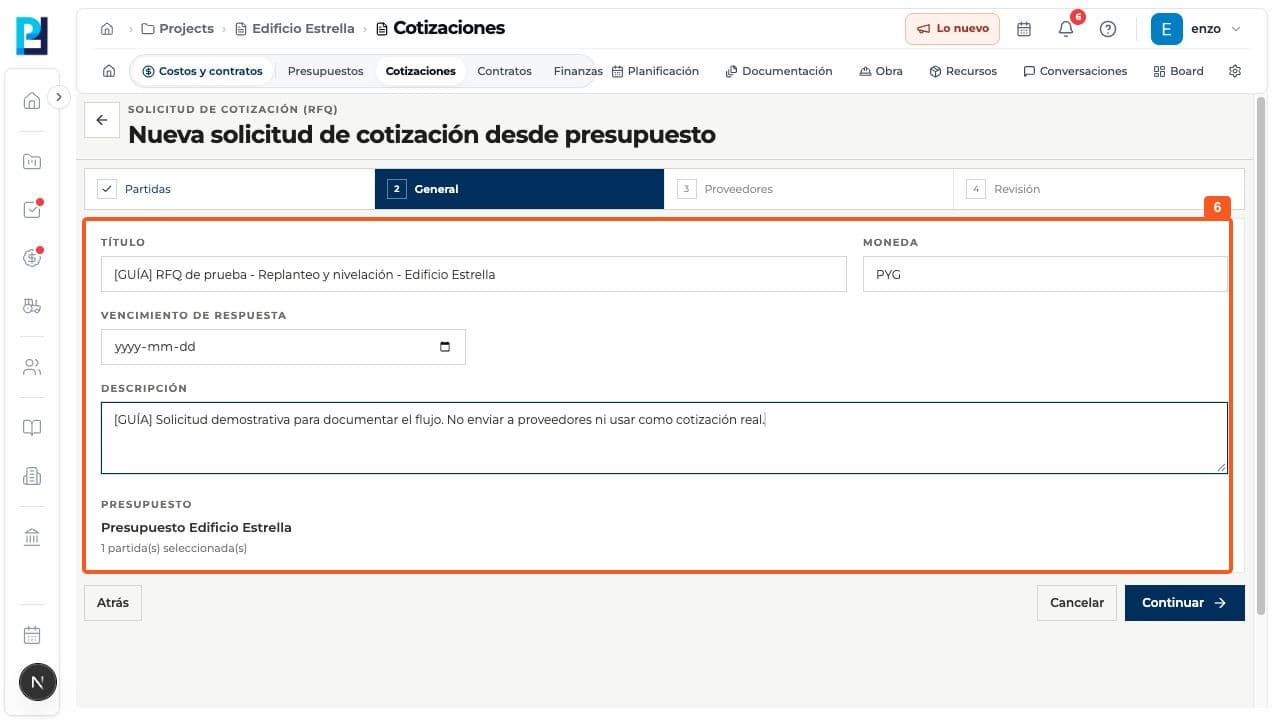The image size is (1280, 720).
Task: Open the machinery equipment icon in the sidebar
Action: (32, 307)
